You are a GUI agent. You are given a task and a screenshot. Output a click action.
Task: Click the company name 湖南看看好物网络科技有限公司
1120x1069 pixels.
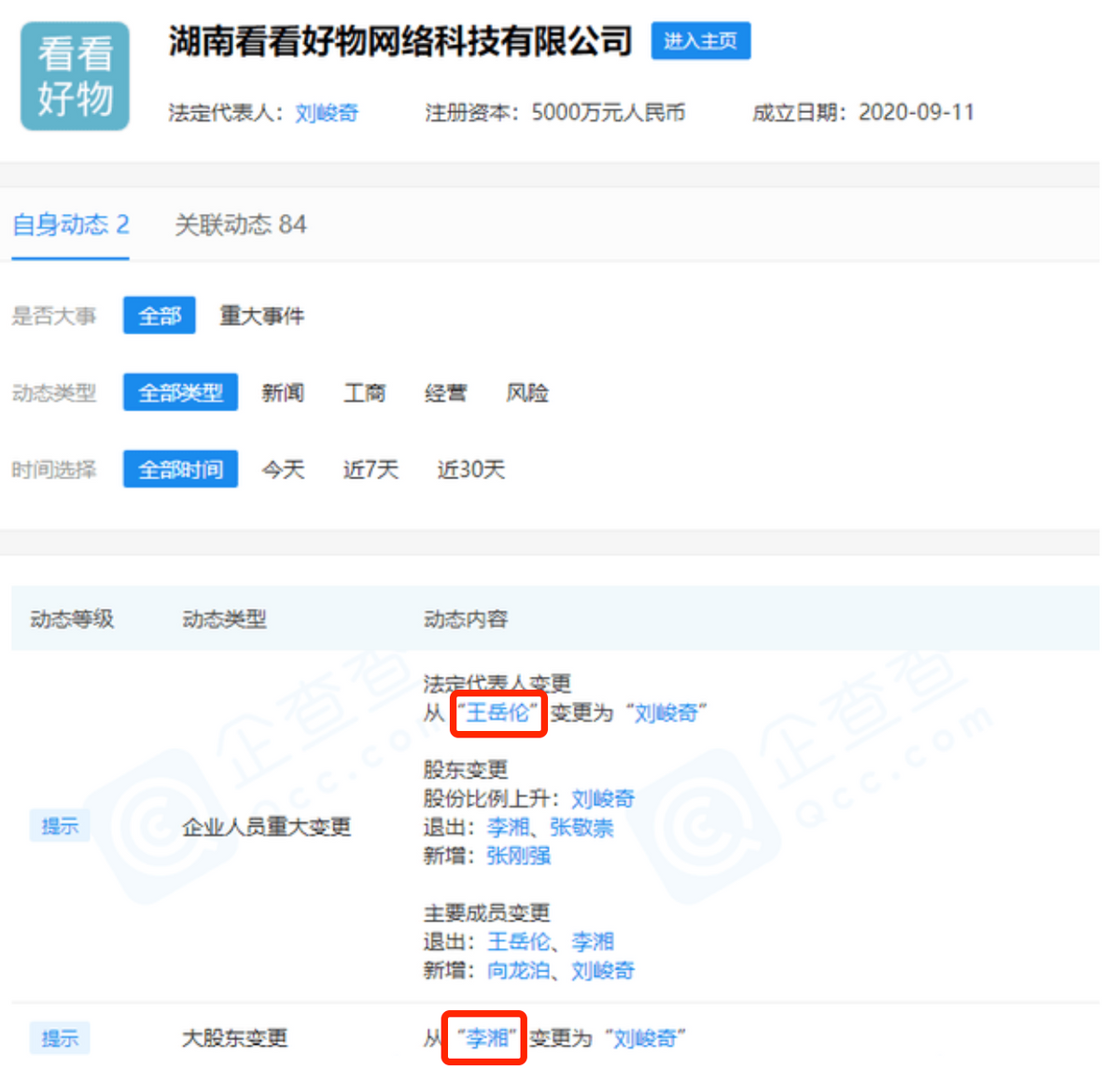tap(400, 41)
